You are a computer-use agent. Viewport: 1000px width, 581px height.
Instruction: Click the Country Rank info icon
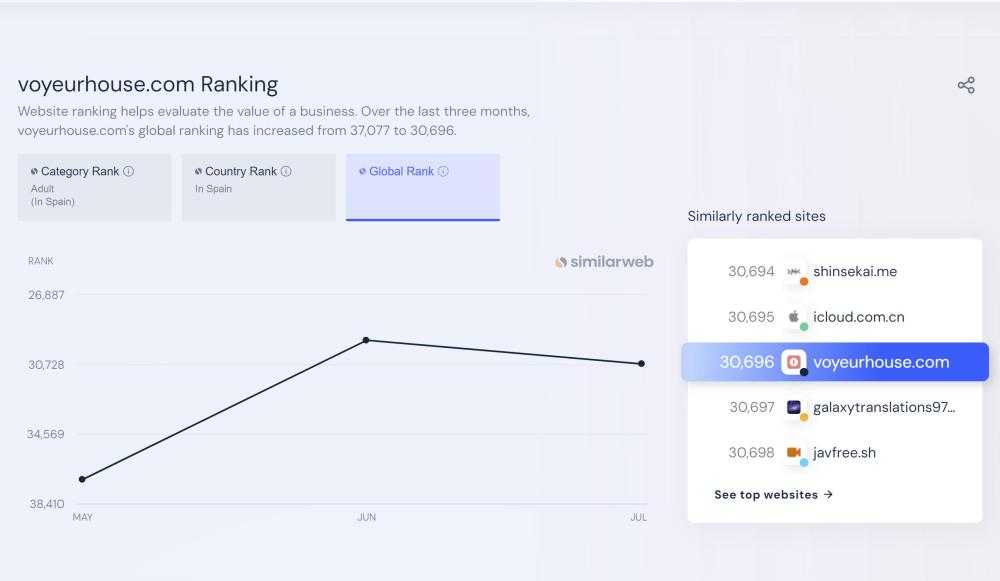[287, 171]
